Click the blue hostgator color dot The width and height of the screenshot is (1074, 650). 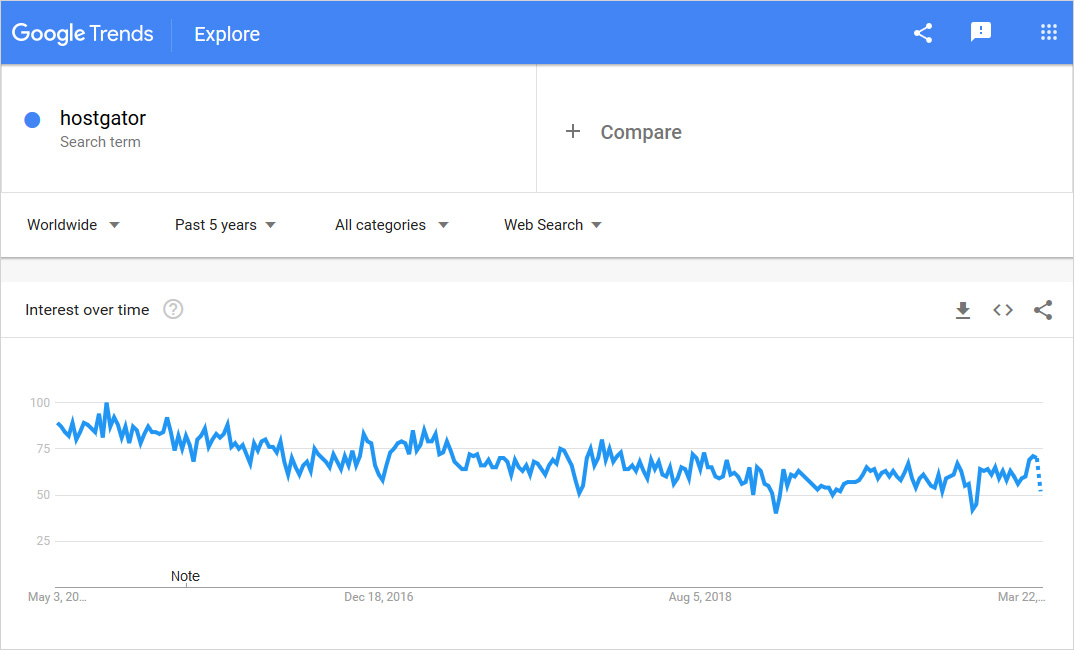coord(32,120)
